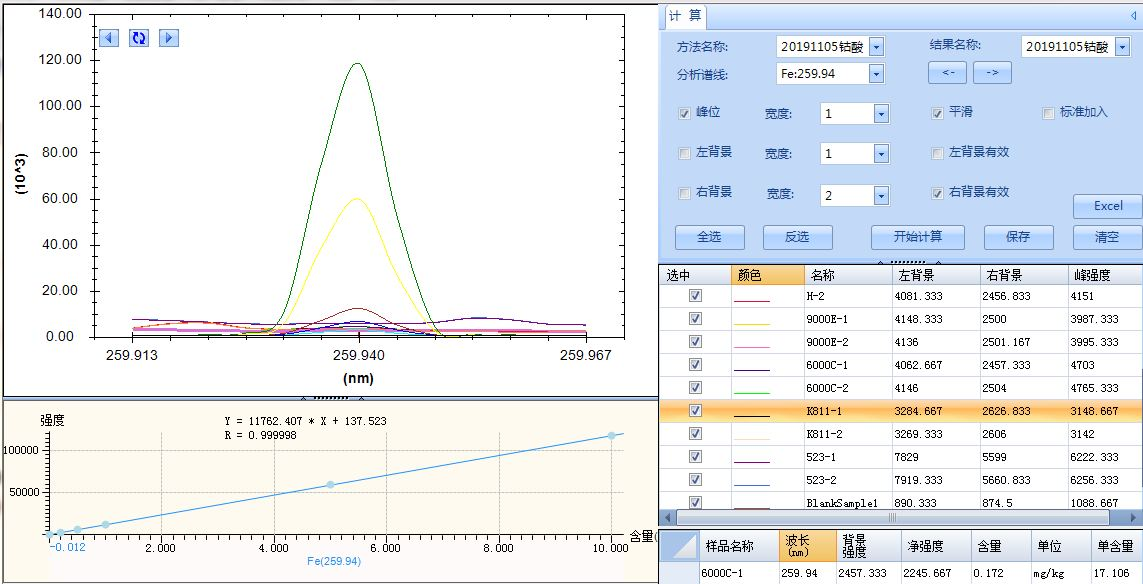This screenshot has height=584, width=1143.
Task: Click the refresh icon above the spectrum chart
Action: pyautogui.click(x=139, y=38)
